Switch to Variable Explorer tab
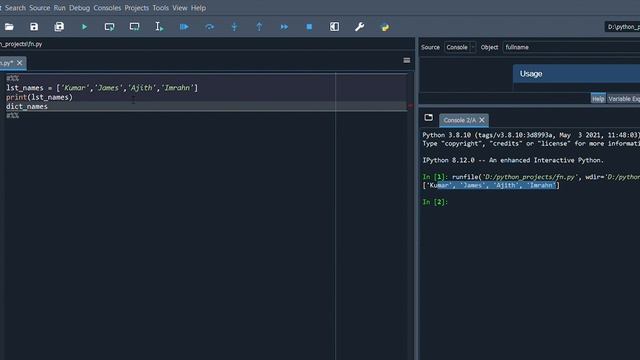Viewport: 640px width, 360px height. (x=623, y=99)
